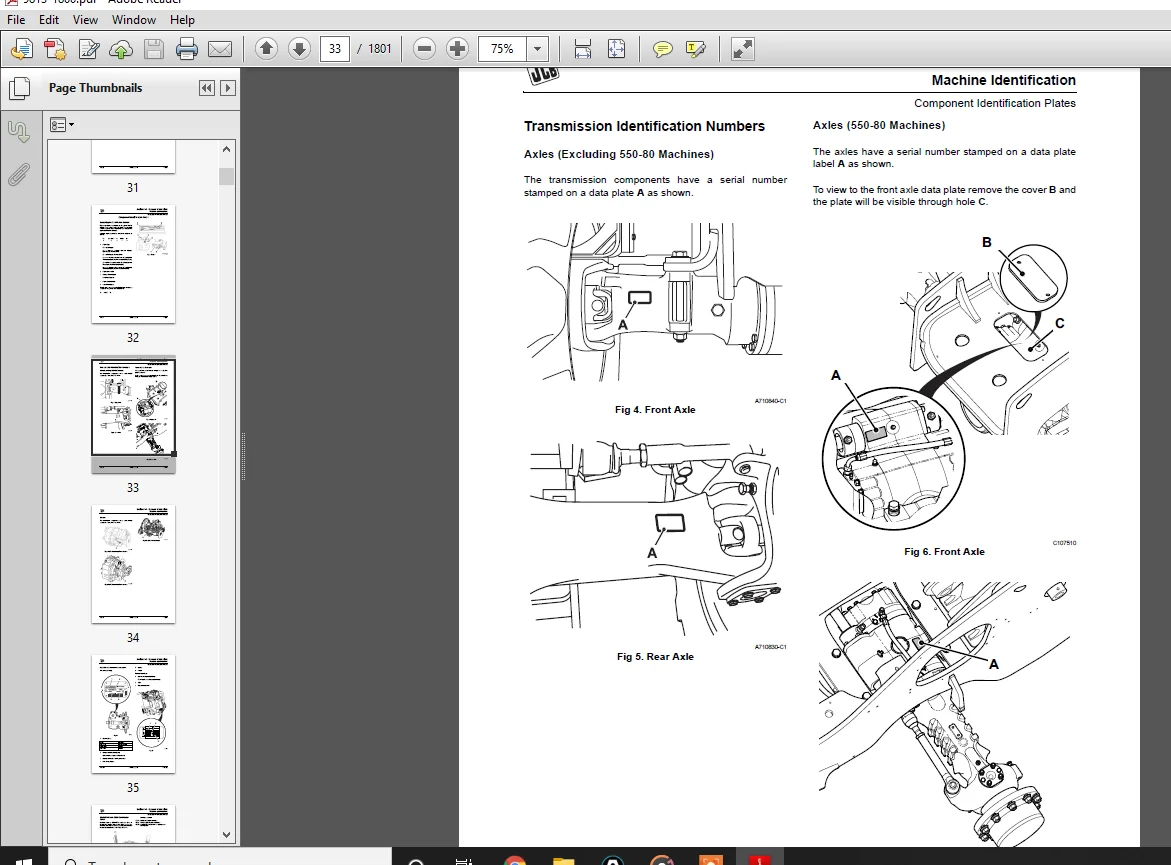Click the 'Component Identification Plates' text
Screen dimensions: 1171x865
995,103
